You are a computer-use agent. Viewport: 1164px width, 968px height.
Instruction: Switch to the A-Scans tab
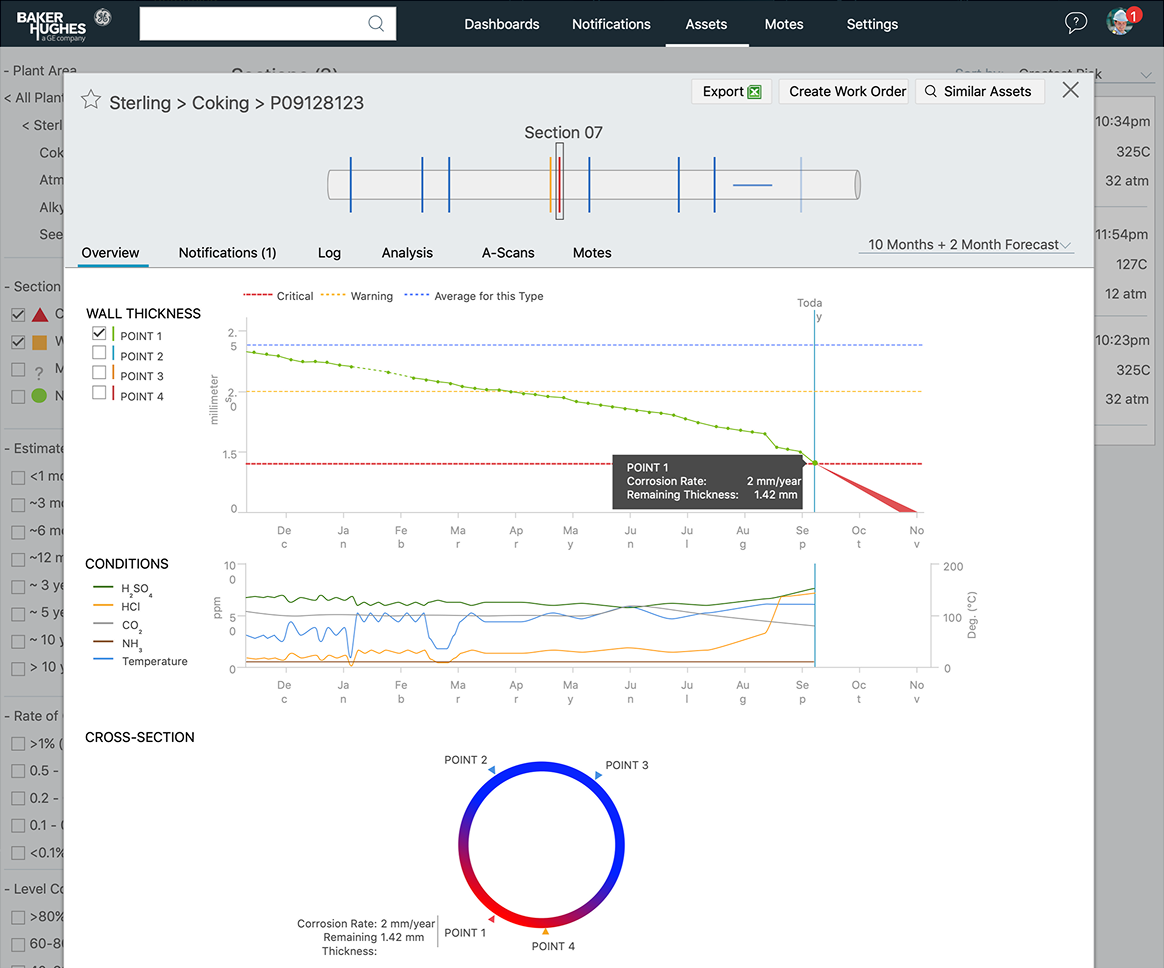point(508,252)
